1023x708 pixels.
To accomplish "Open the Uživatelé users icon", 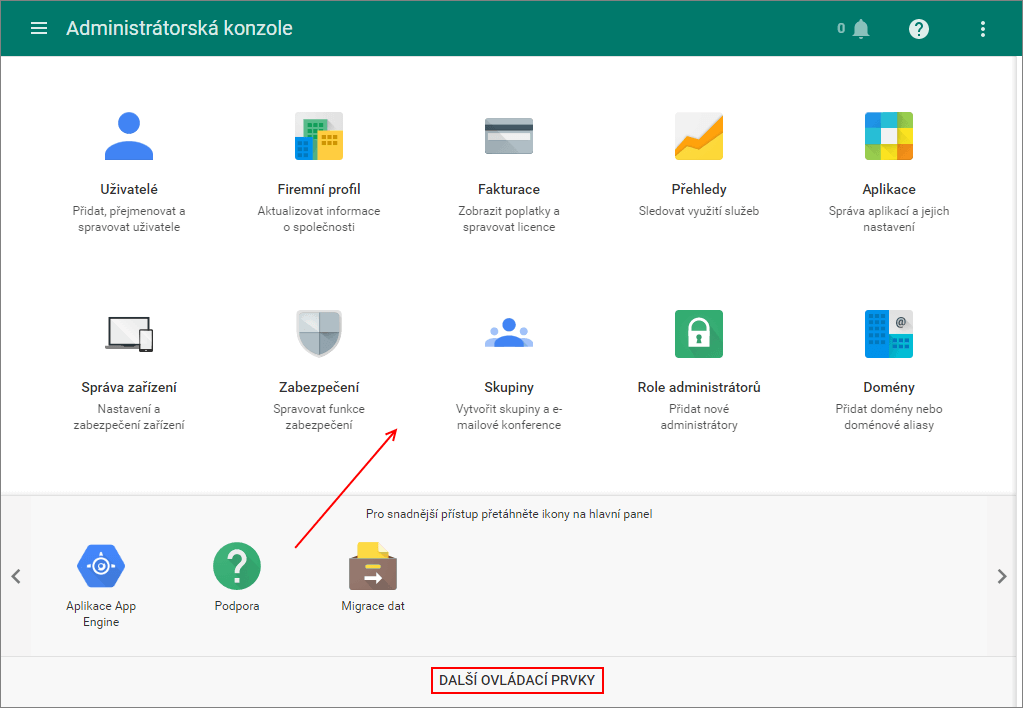I will click(x=129, y=136).
